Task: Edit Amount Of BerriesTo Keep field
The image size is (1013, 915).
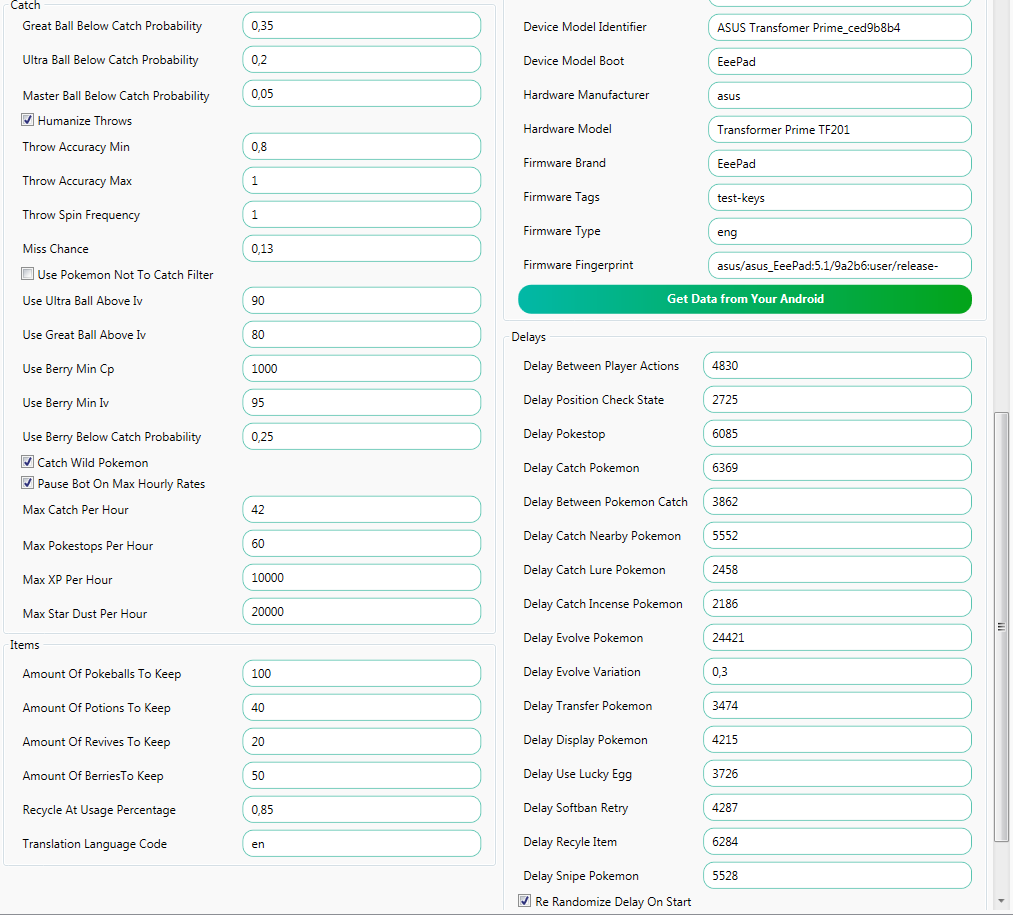Action: click(x=362, y=775)
